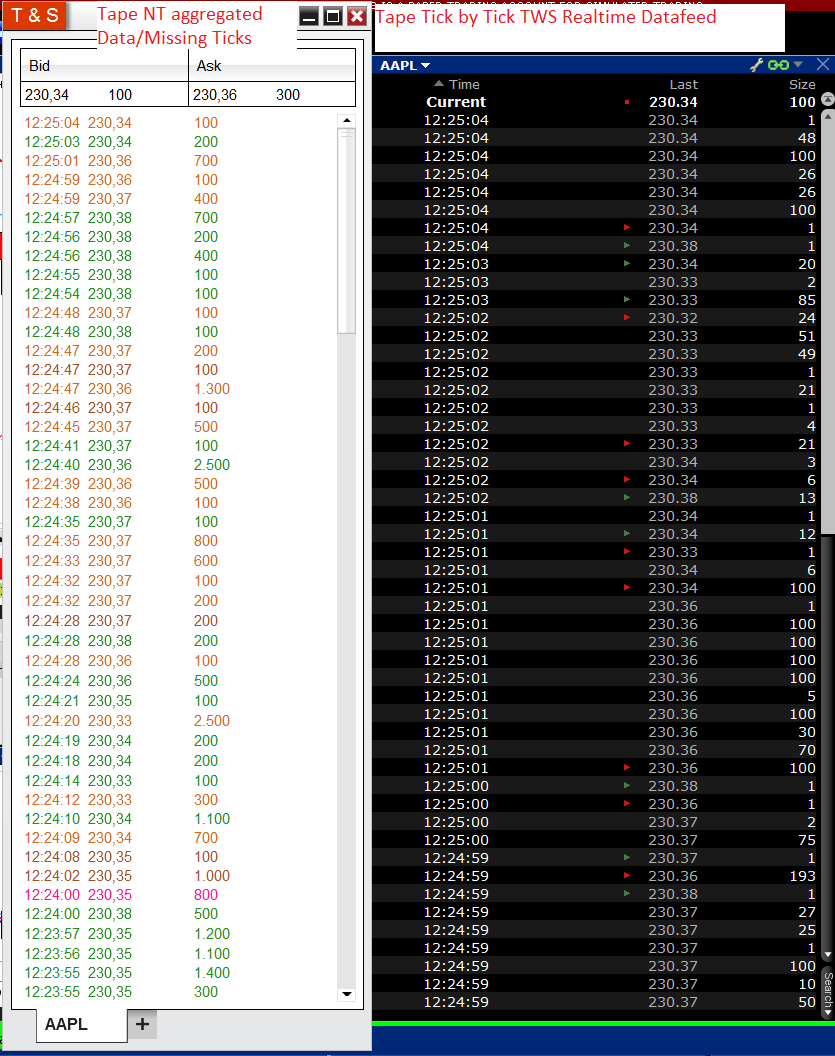Select the Current 230.34 row in TWS
The width and height of the screenshot is (835, 1056).
pyautogui.click(x=597, y=102)
